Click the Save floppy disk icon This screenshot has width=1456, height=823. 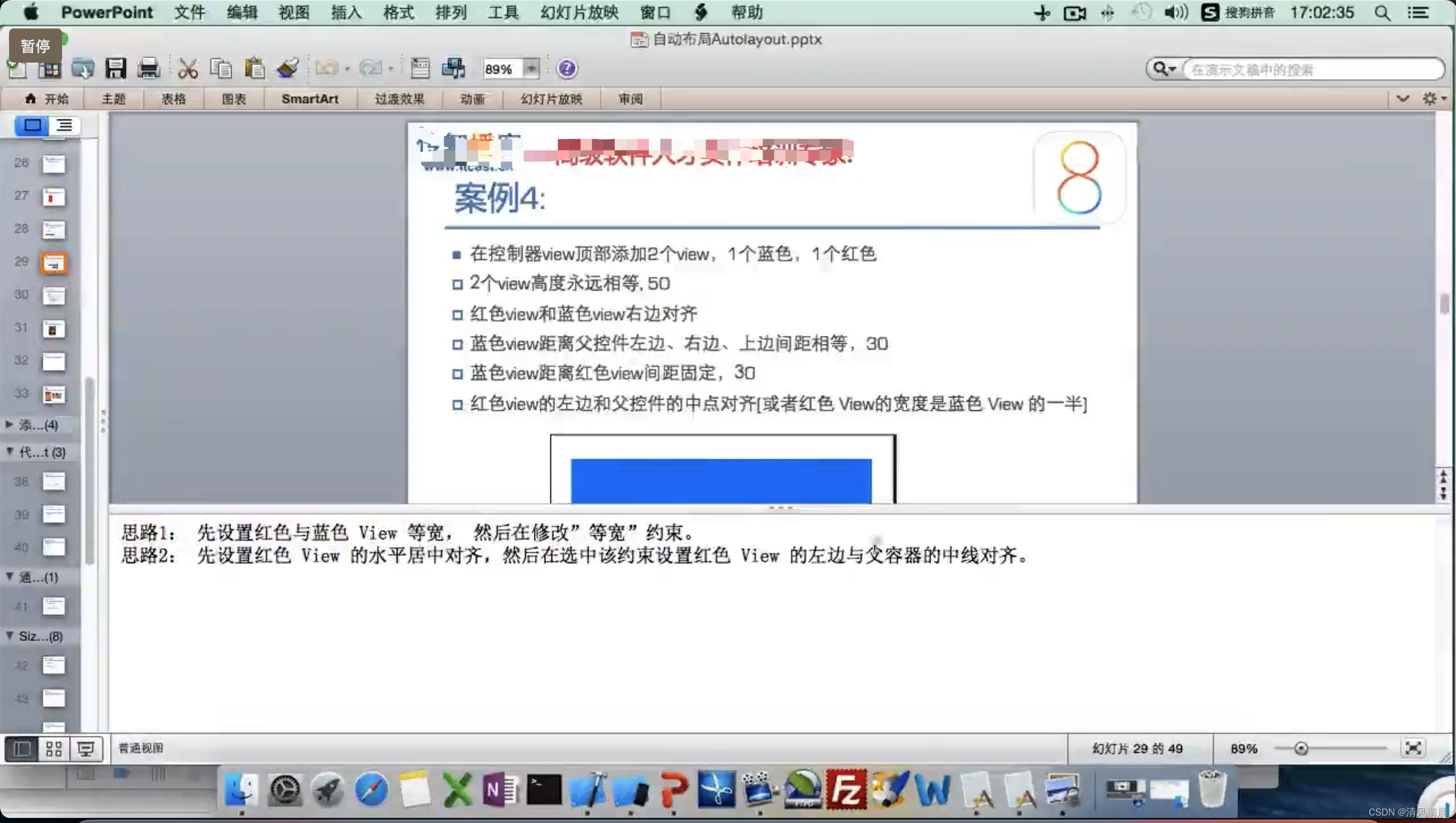[116, 69]
